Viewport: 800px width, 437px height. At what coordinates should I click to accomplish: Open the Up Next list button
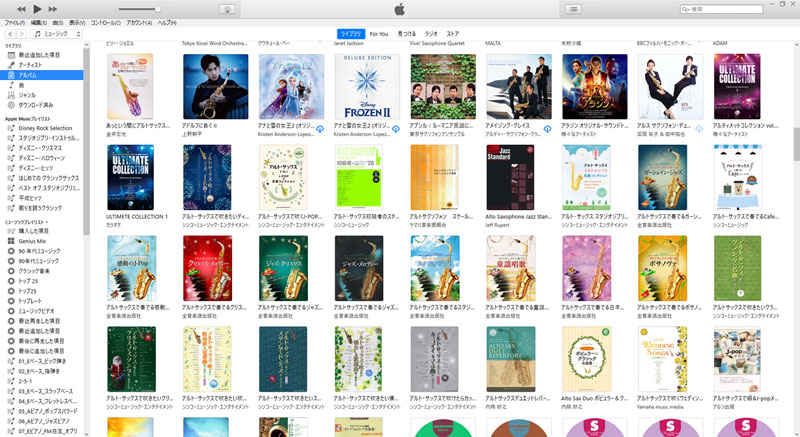(573, 9)
